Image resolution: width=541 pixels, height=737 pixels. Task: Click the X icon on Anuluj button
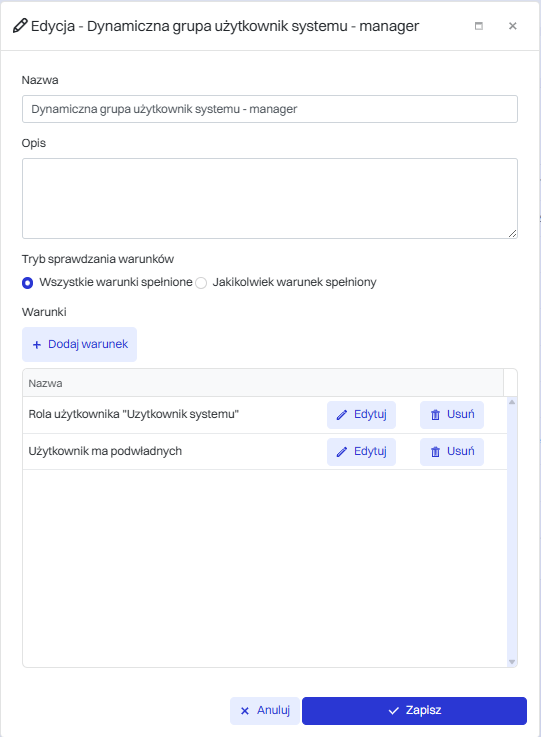pos(244,711)
